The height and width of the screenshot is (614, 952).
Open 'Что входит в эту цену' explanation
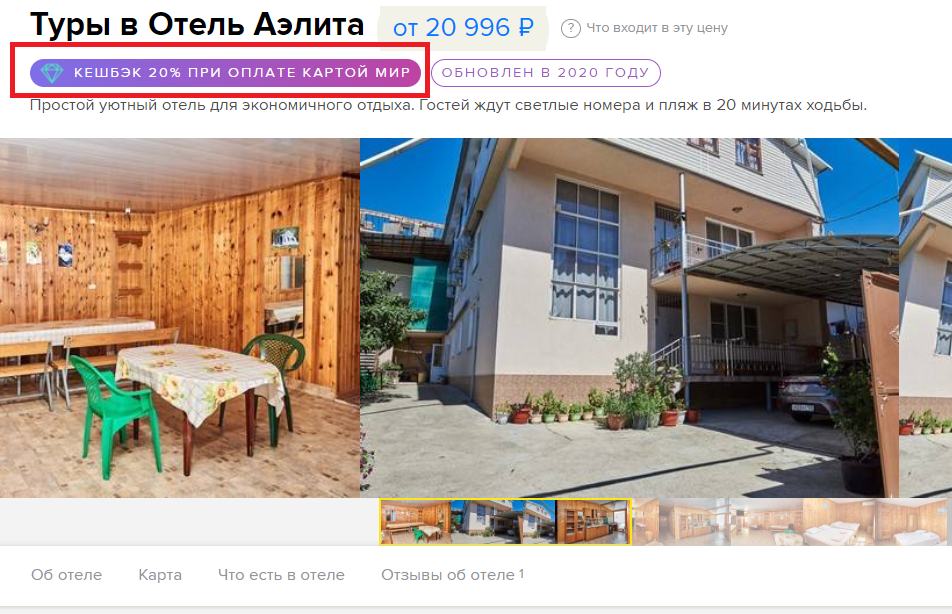[656, 28]
